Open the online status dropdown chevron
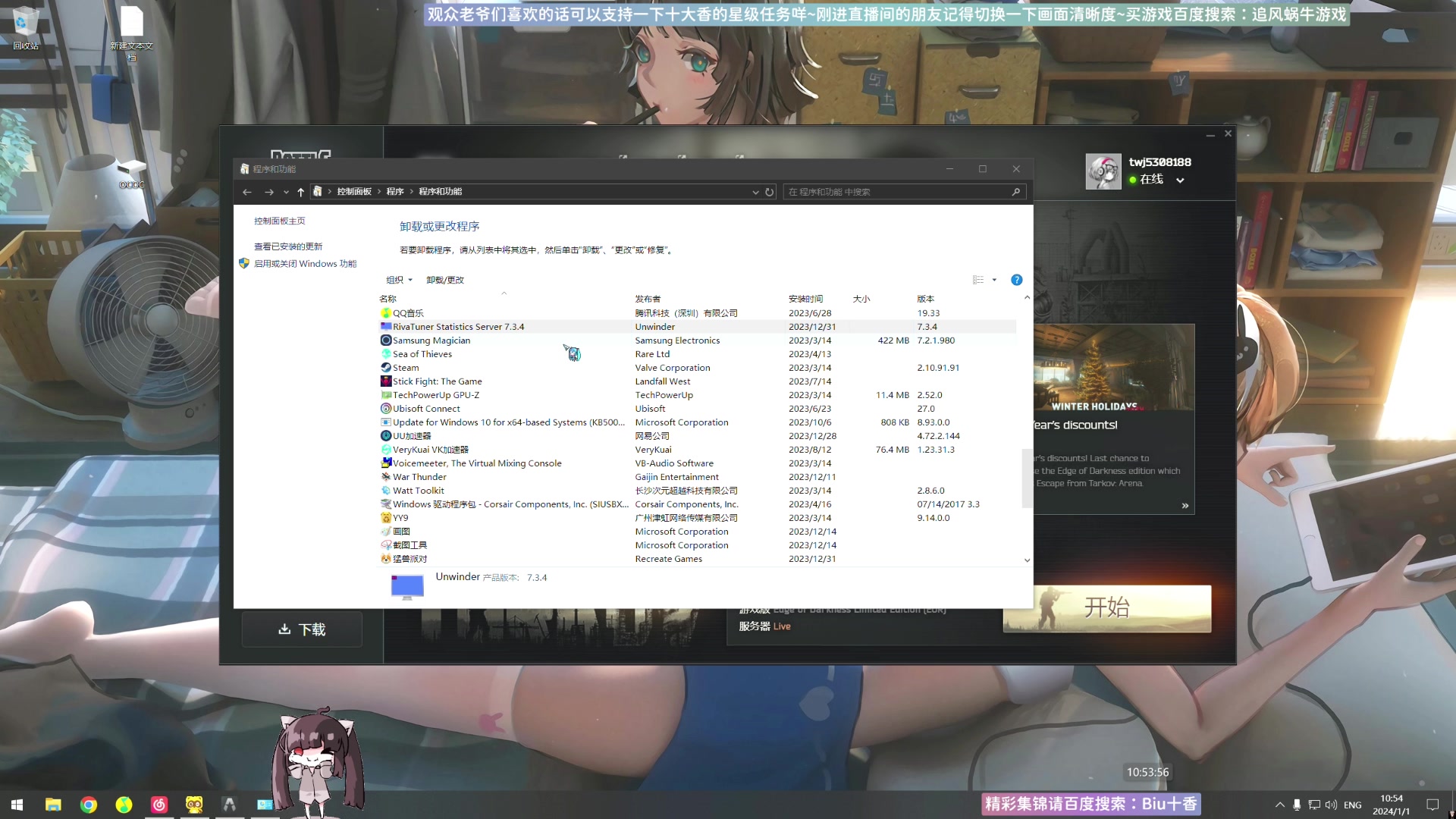This screenshot has width=1456, height=819. (x=1180, y=180)
